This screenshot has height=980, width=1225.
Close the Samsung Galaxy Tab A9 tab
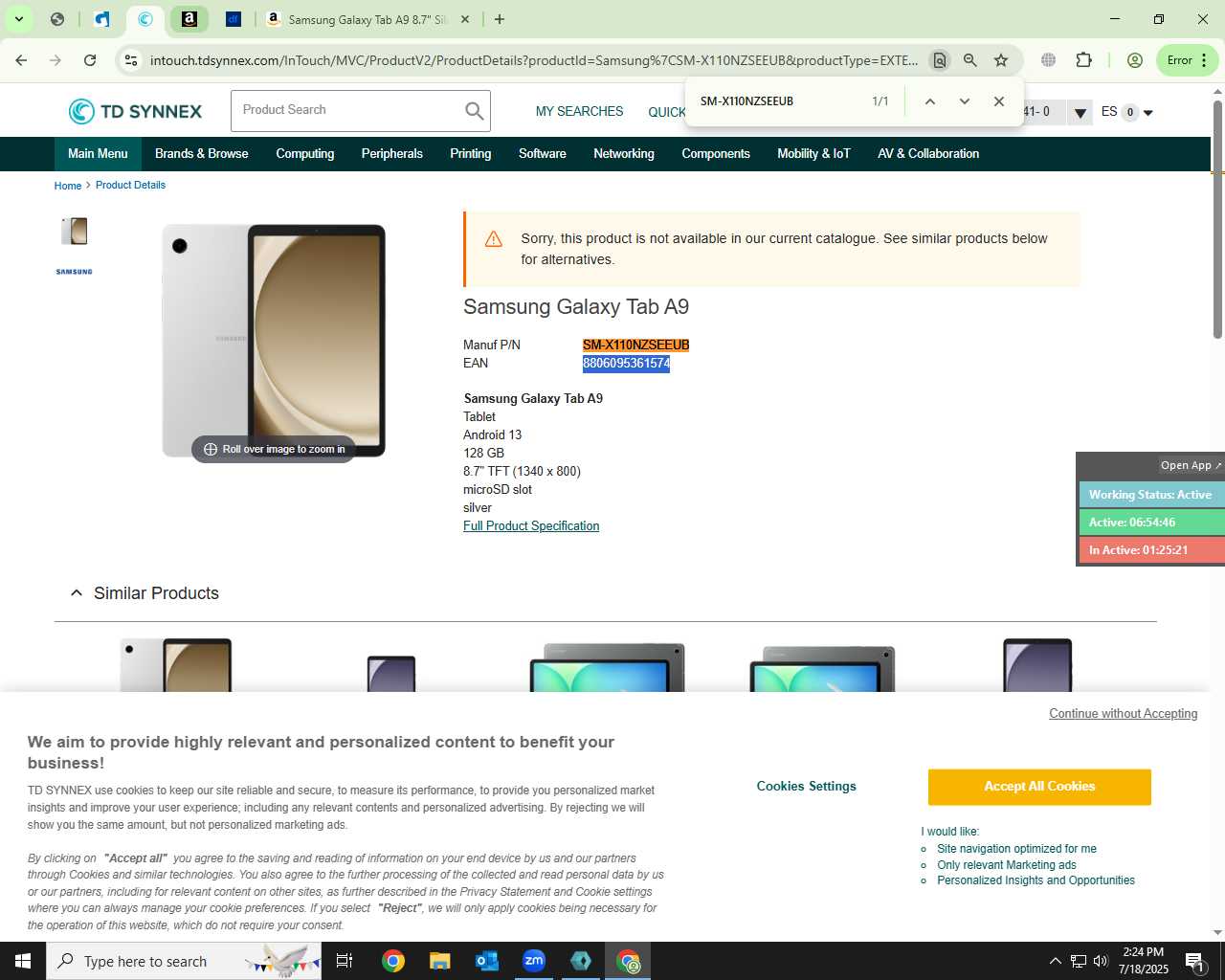[x=465, y=19]
